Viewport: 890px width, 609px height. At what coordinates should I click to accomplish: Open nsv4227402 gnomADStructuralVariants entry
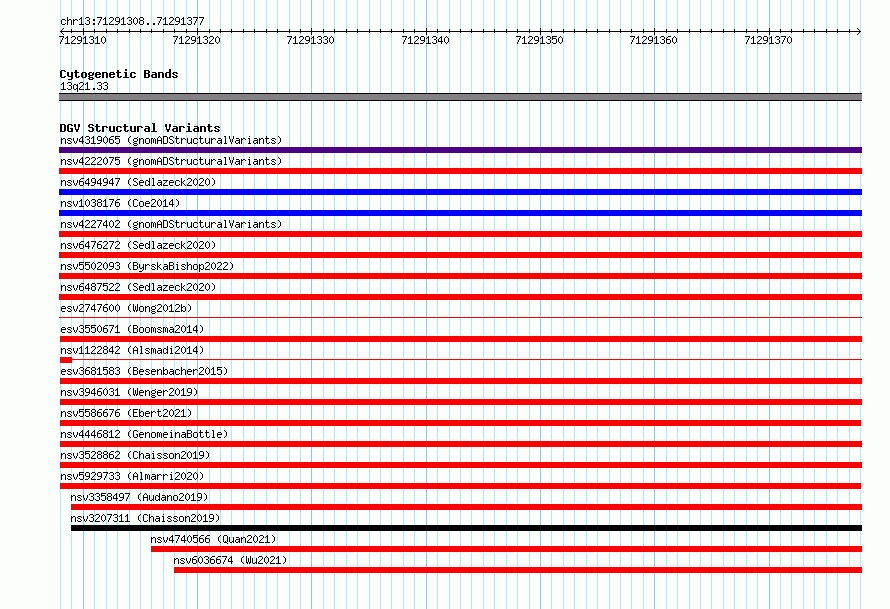pyautogui.click(x=171, y=224)
